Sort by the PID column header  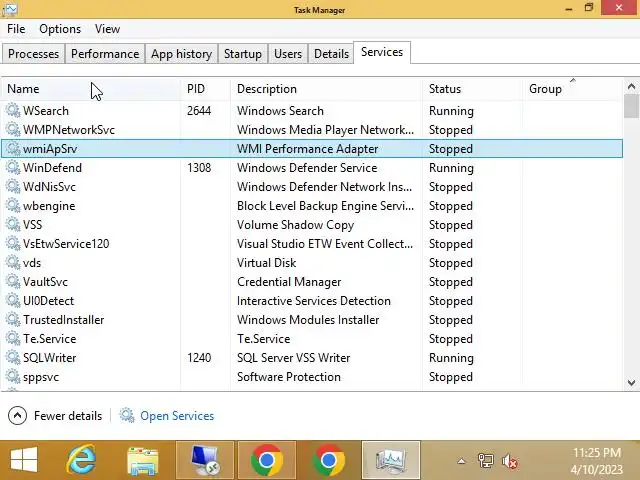[206, 89]
